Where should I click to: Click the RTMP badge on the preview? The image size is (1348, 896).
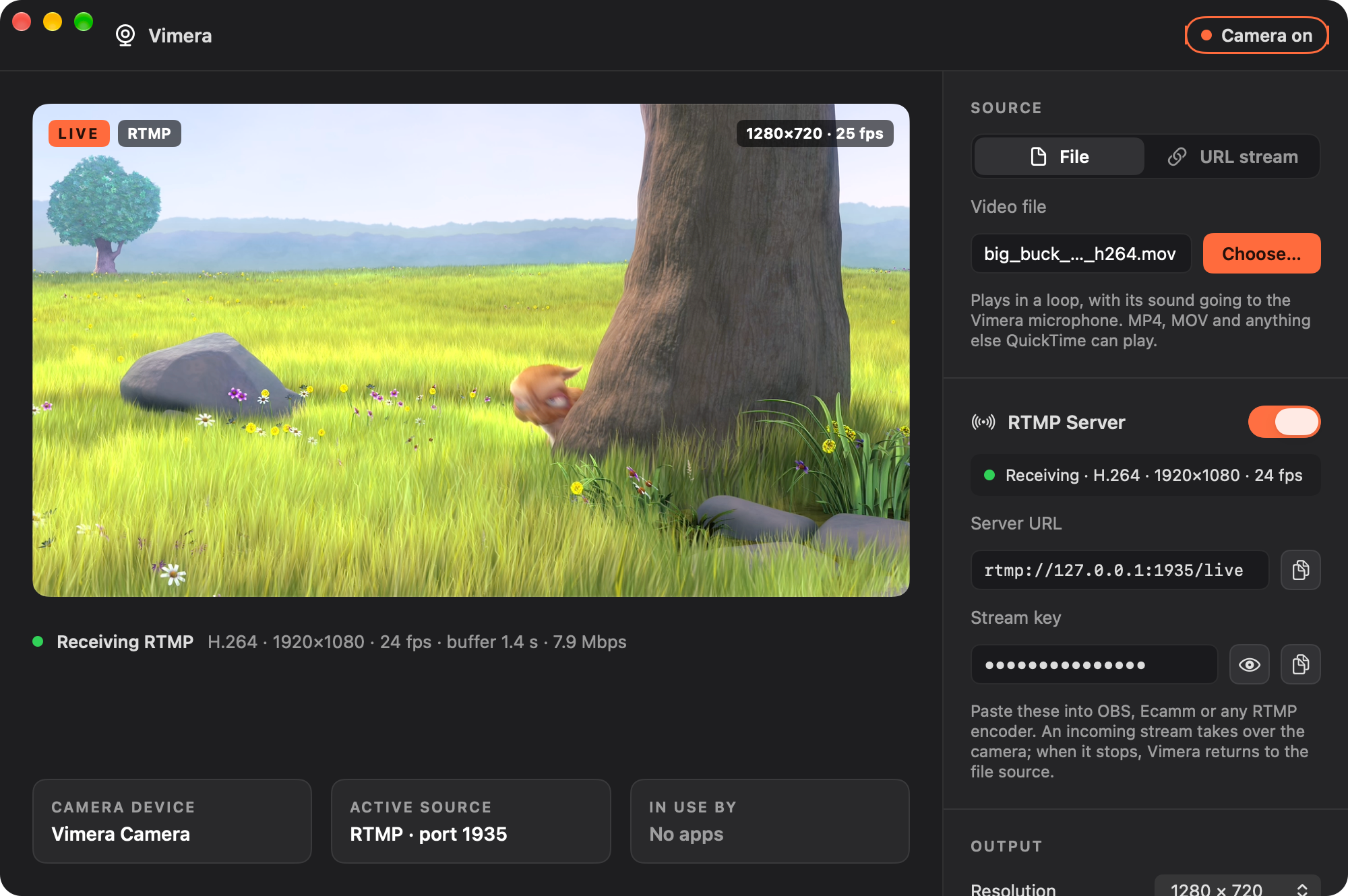tap(149, 133)
